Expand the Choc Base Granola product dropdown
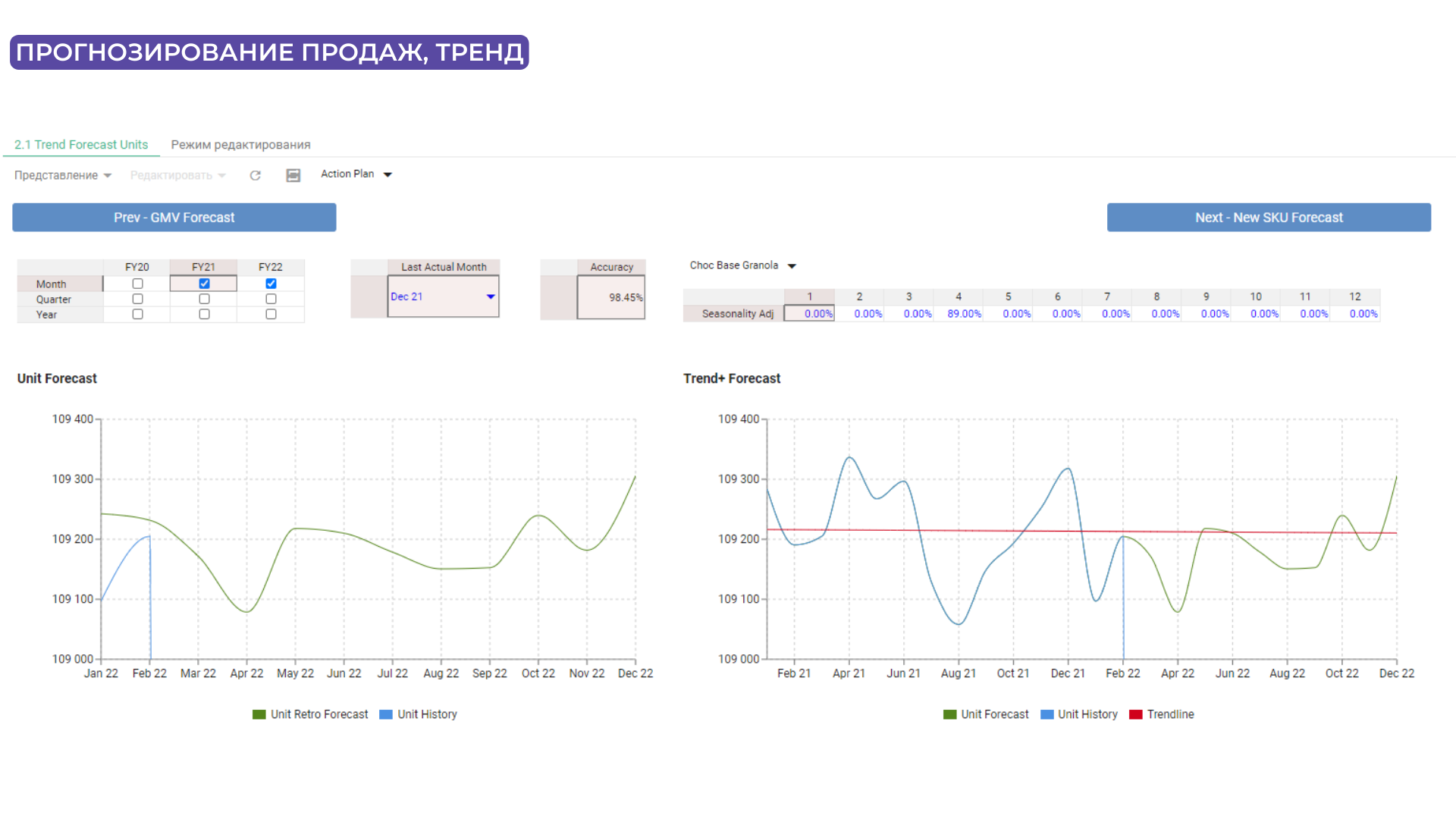1456x819 pixels. coord(792,266)
